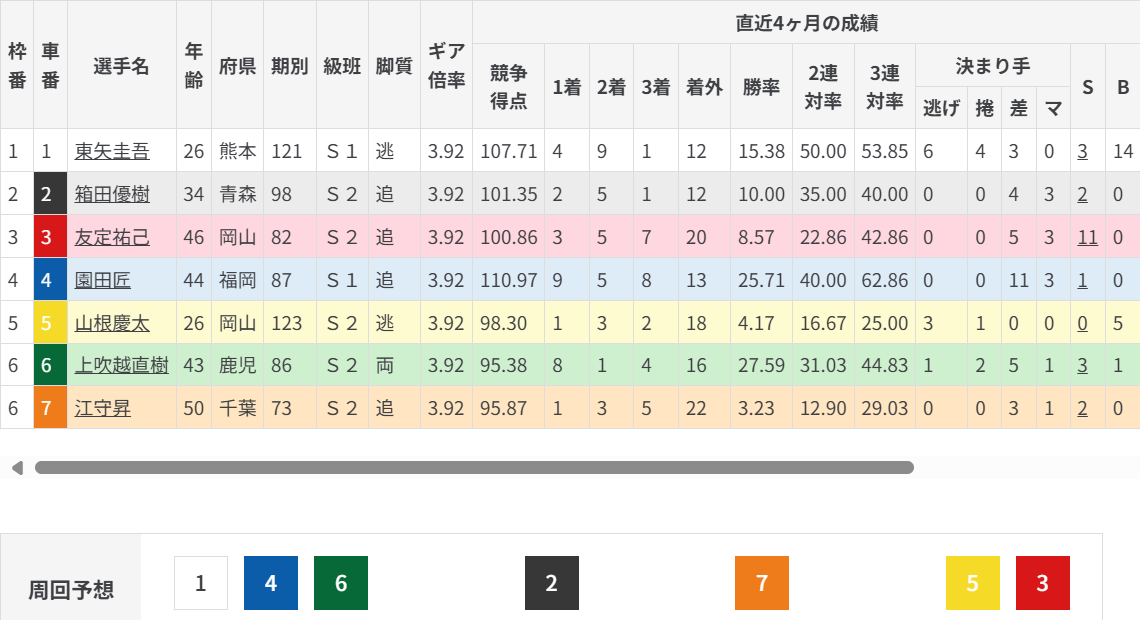Click rider name 上吹越直樹

tap(121, 367)
